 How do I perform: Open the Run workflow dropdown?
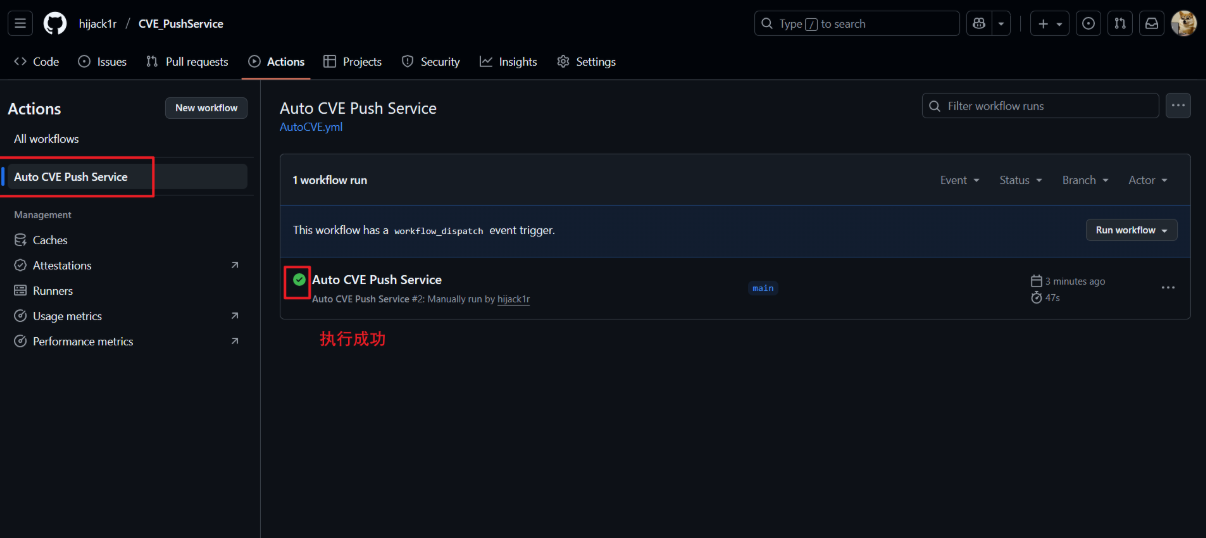[1132, 230]
